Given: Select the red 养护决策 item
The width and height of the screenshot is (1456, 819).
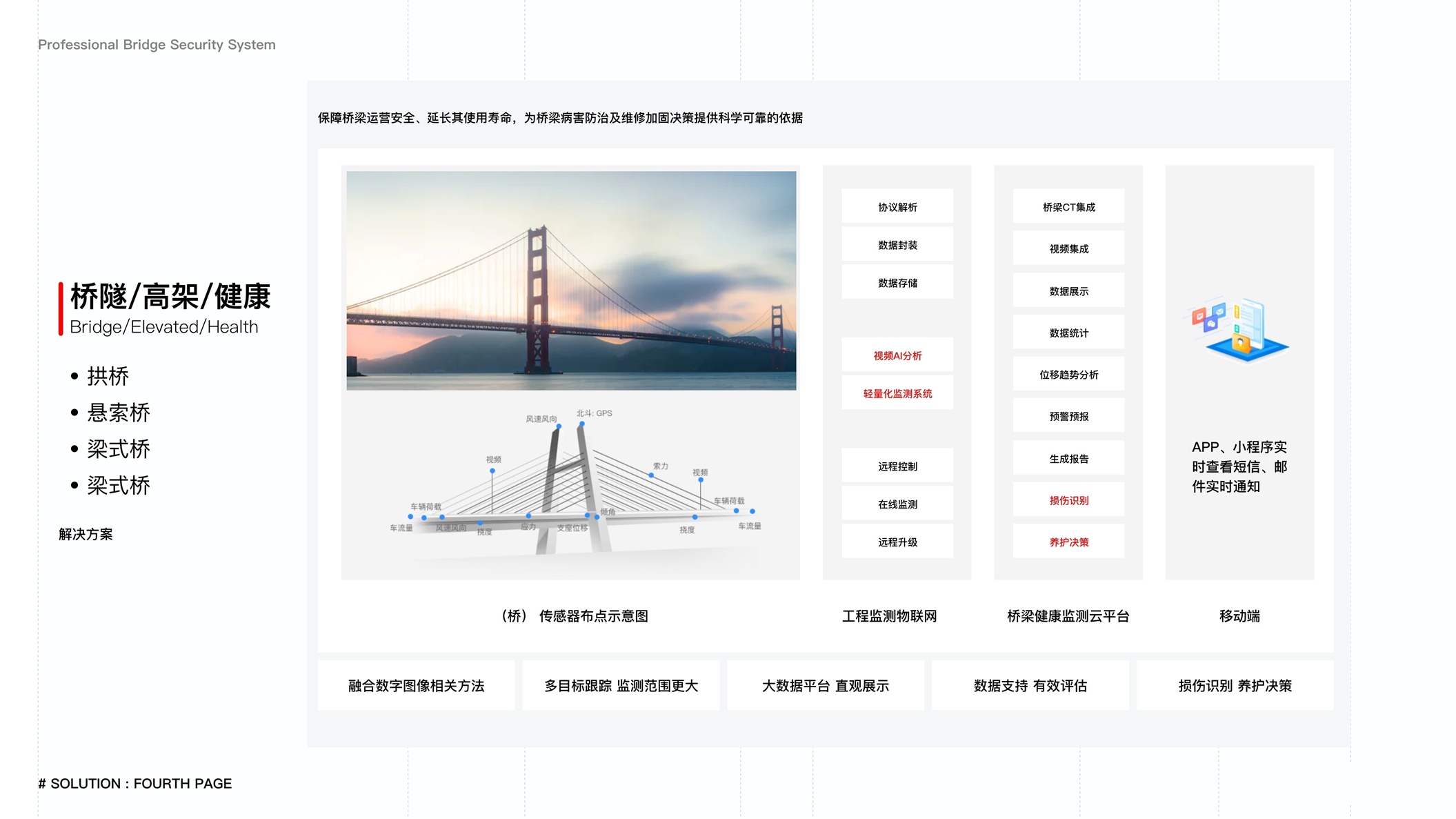Looking at the screenshot, I should pos(1068,542).
